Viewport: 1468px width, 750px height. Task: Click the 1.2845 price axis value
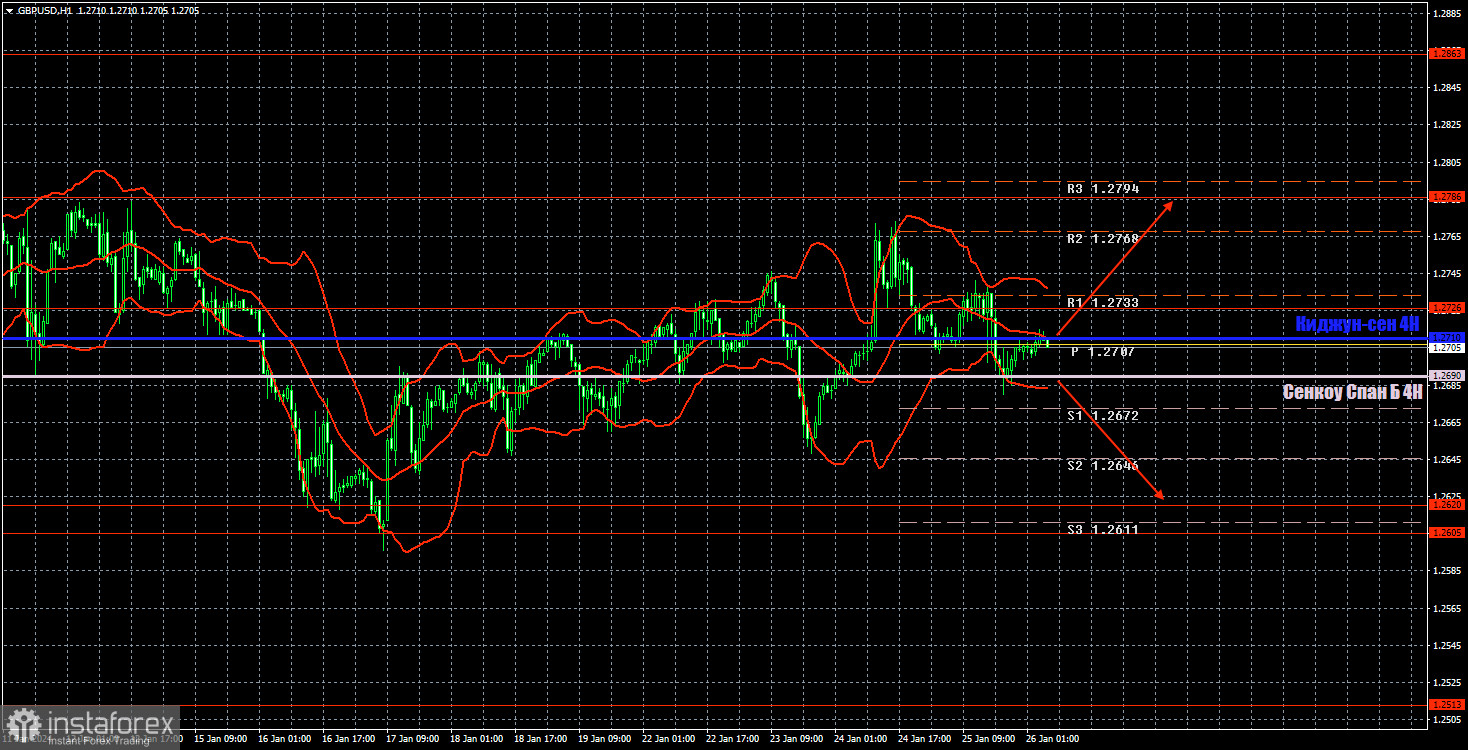(x=1447, y=89)
